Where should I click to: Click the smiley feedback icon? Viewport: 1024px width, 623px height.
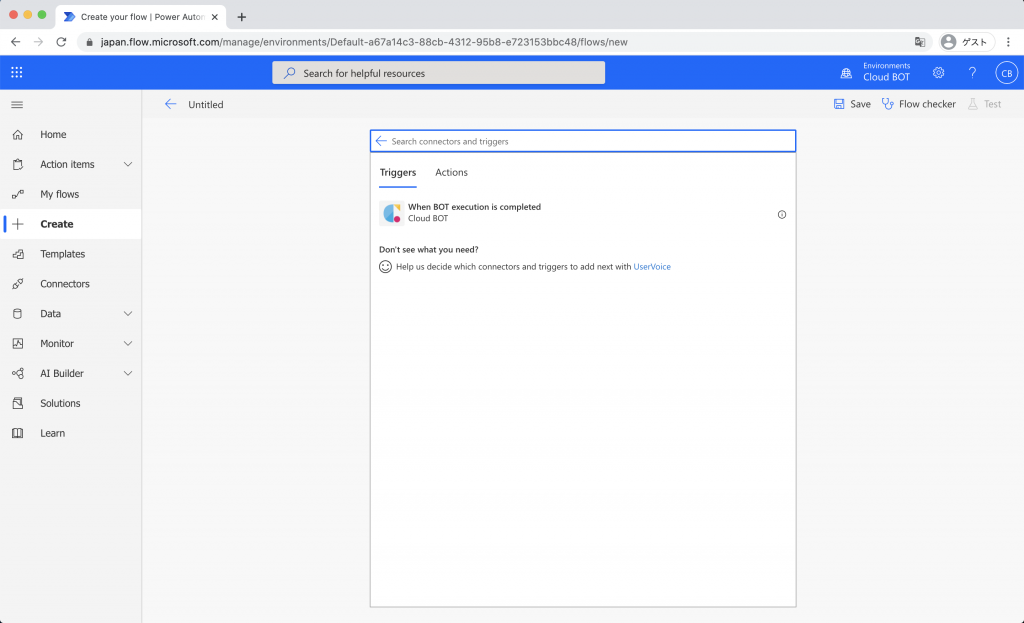[x=385, y=266]
